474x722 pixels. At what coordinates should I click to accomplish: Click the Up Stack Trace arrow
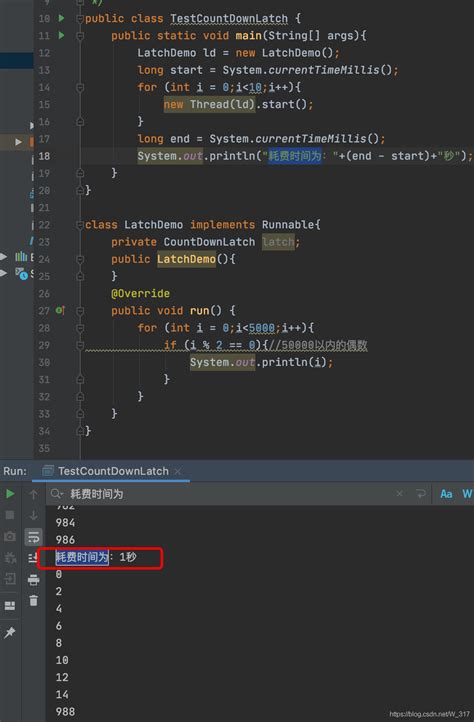coord(33,494)
